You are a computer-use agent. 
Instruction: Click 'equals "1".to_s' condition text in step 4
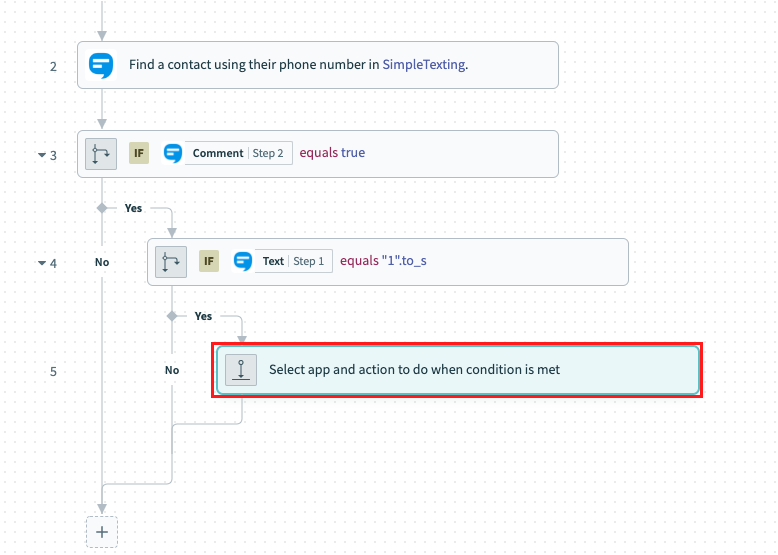click(383, 261)
